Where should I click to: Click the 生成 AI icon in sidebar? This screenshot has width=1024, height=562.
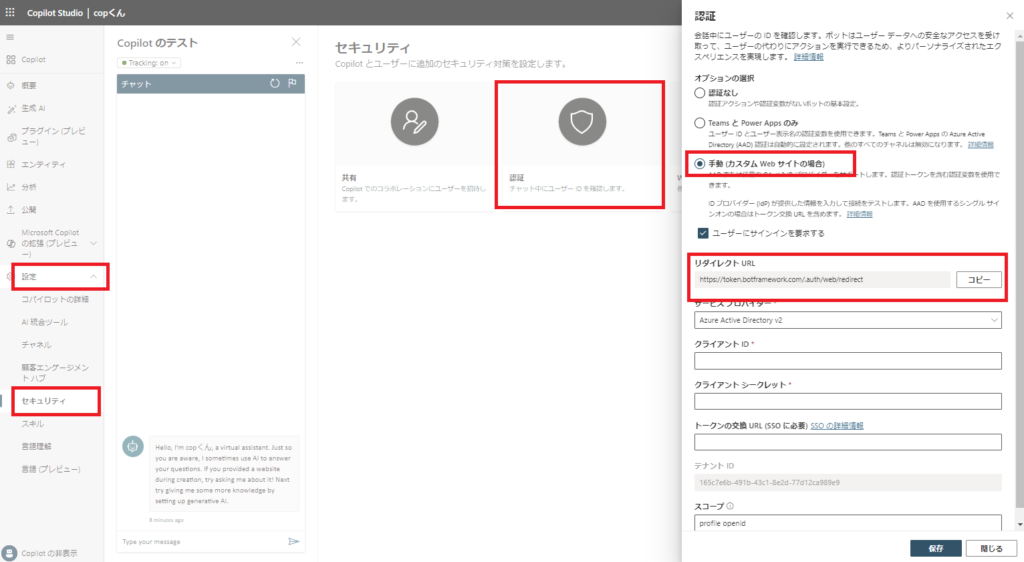11,109
